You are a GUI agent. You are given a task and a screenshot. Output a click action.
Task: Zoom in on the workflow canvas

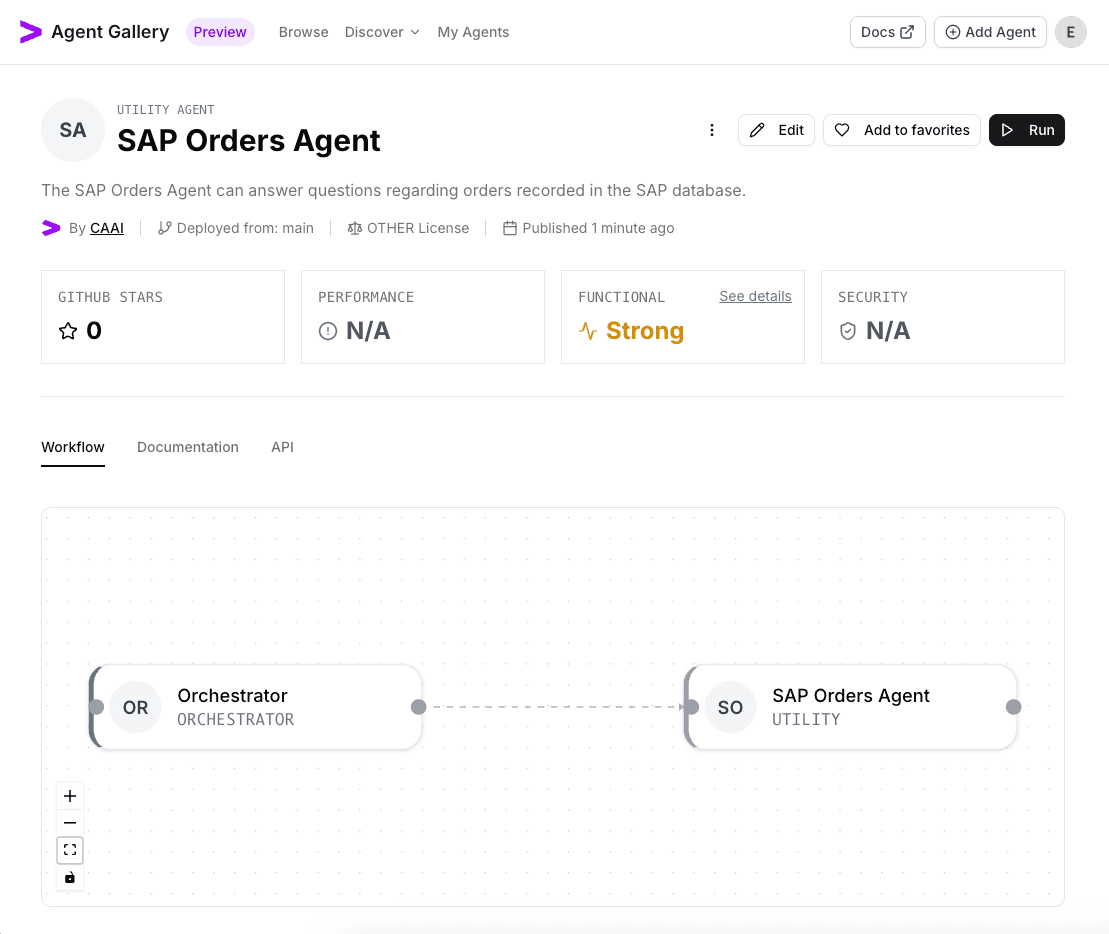(70, 796)
